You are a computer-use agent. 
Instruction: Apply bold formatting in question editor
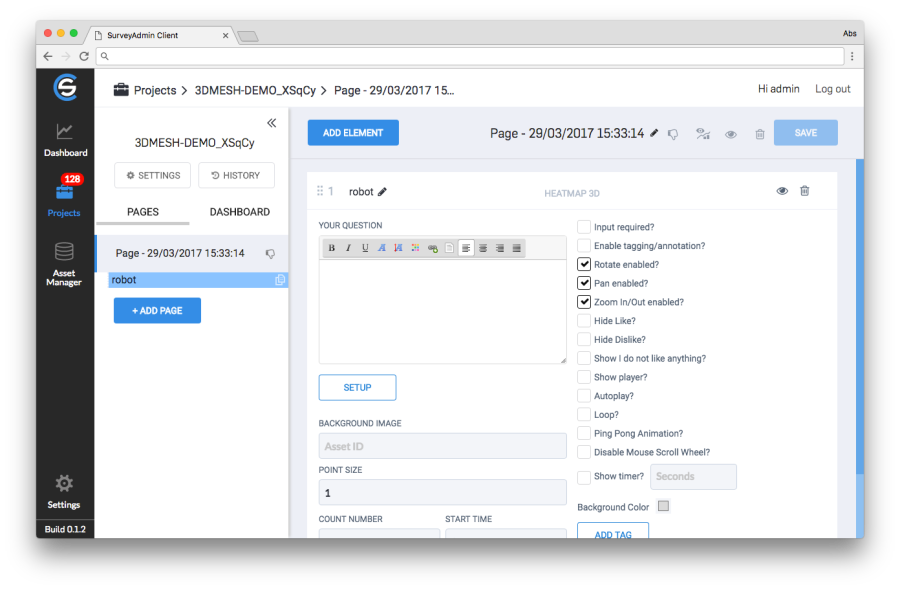point(332,248)
